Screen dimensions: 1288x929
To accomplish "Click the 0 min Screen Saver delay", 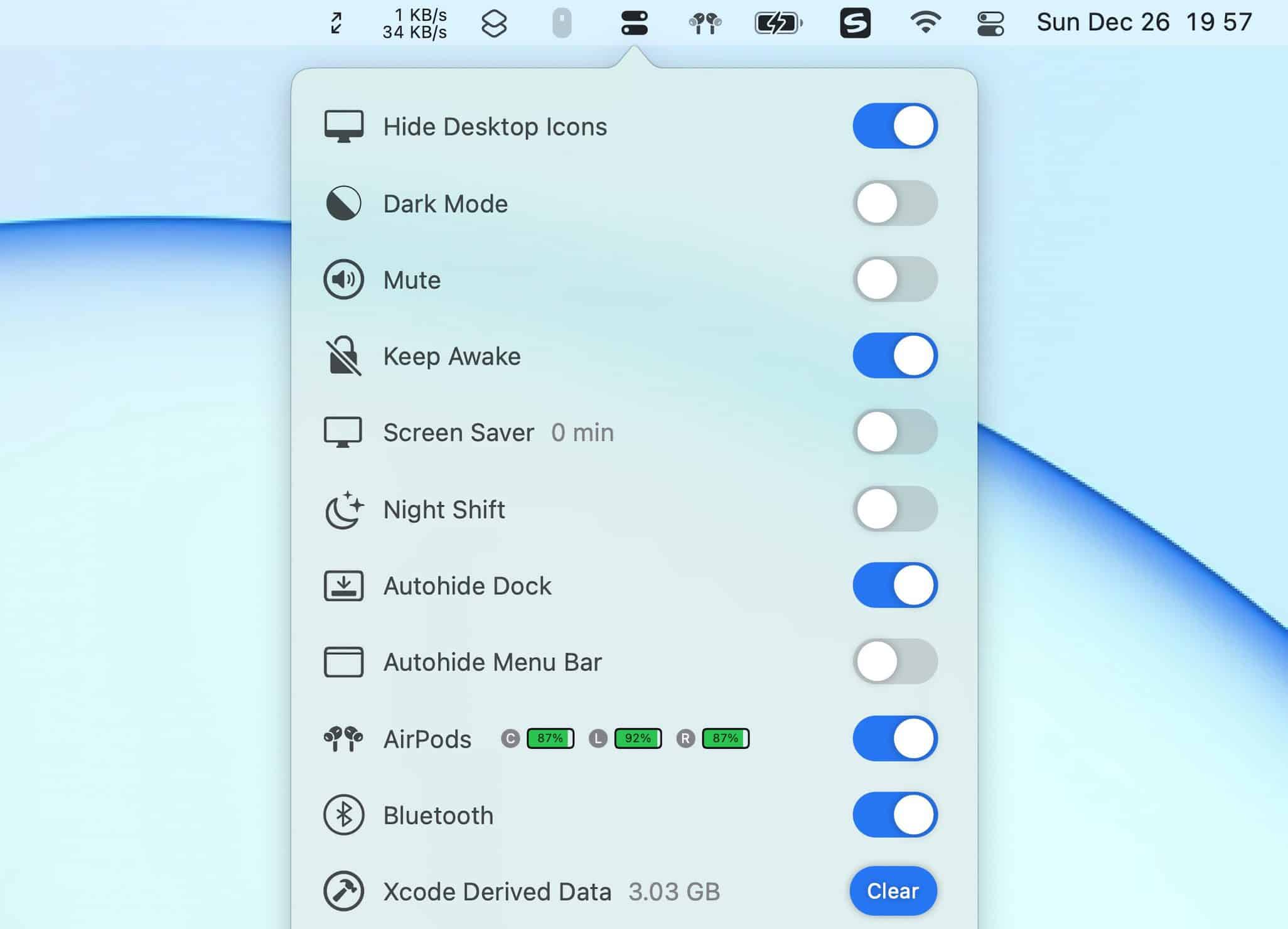I will (582, 432).
